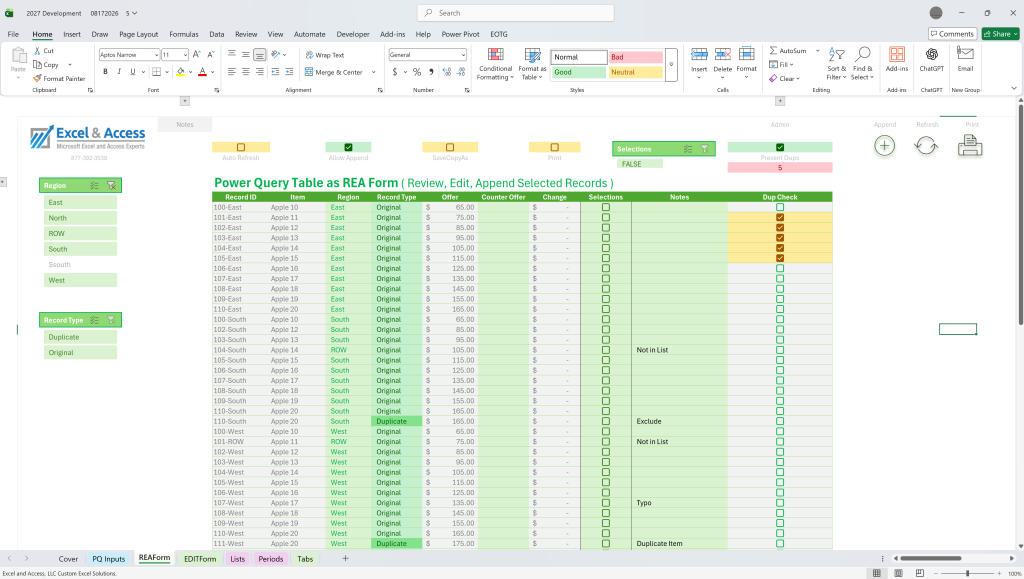Toggle multi-select on Selections slicer
Screen dimensions: 1024x579
pyautogui.click(x=688, y=149)
